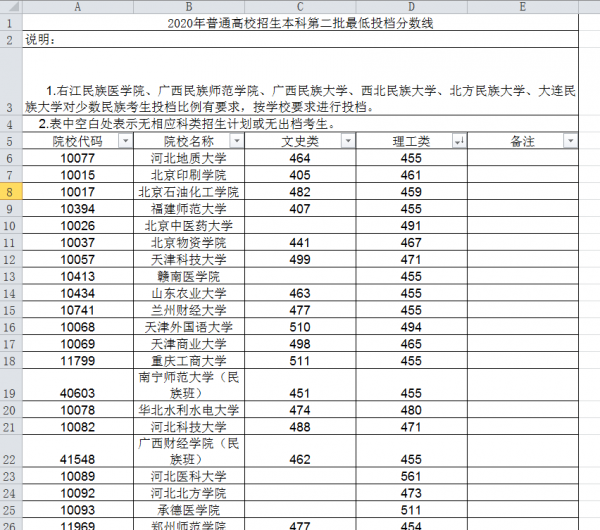Select code cell 10413
Image resolution: width=600 pixels, height=530 pixels.
(x=78, y=276)
